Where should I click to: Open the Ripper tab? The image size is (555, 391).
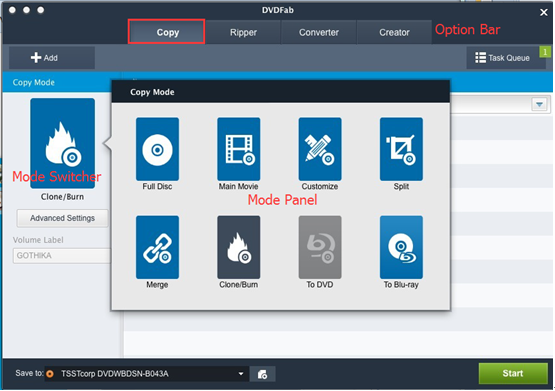[x=243, y=32]
